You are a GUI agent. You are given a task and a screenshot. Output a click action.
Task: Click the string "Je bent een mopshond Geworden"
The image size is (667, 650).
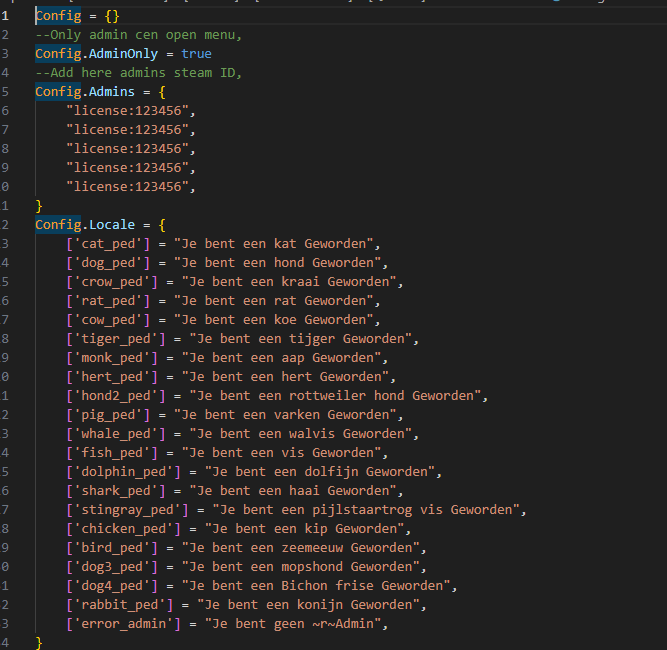click(x=301, y=567)
